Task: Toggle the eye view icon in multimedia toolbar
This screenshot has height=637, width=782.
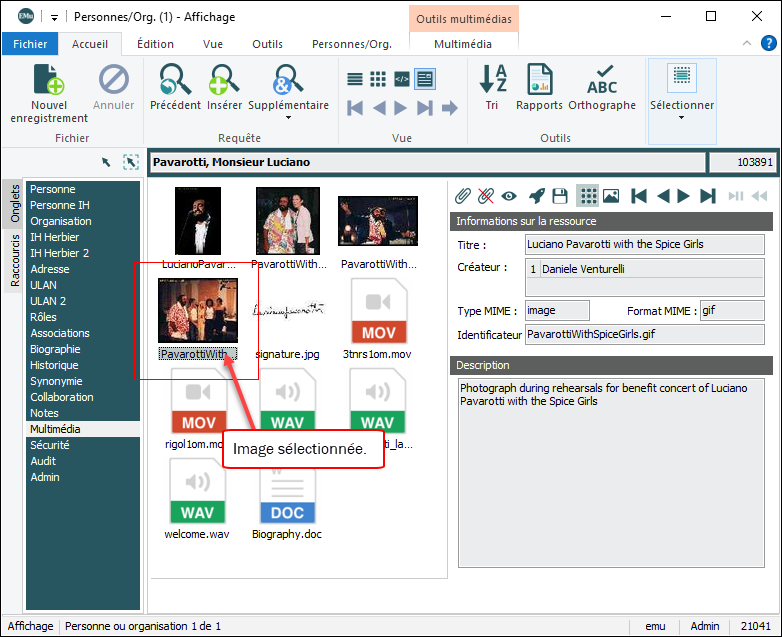Action: click(x=510, y=196)
